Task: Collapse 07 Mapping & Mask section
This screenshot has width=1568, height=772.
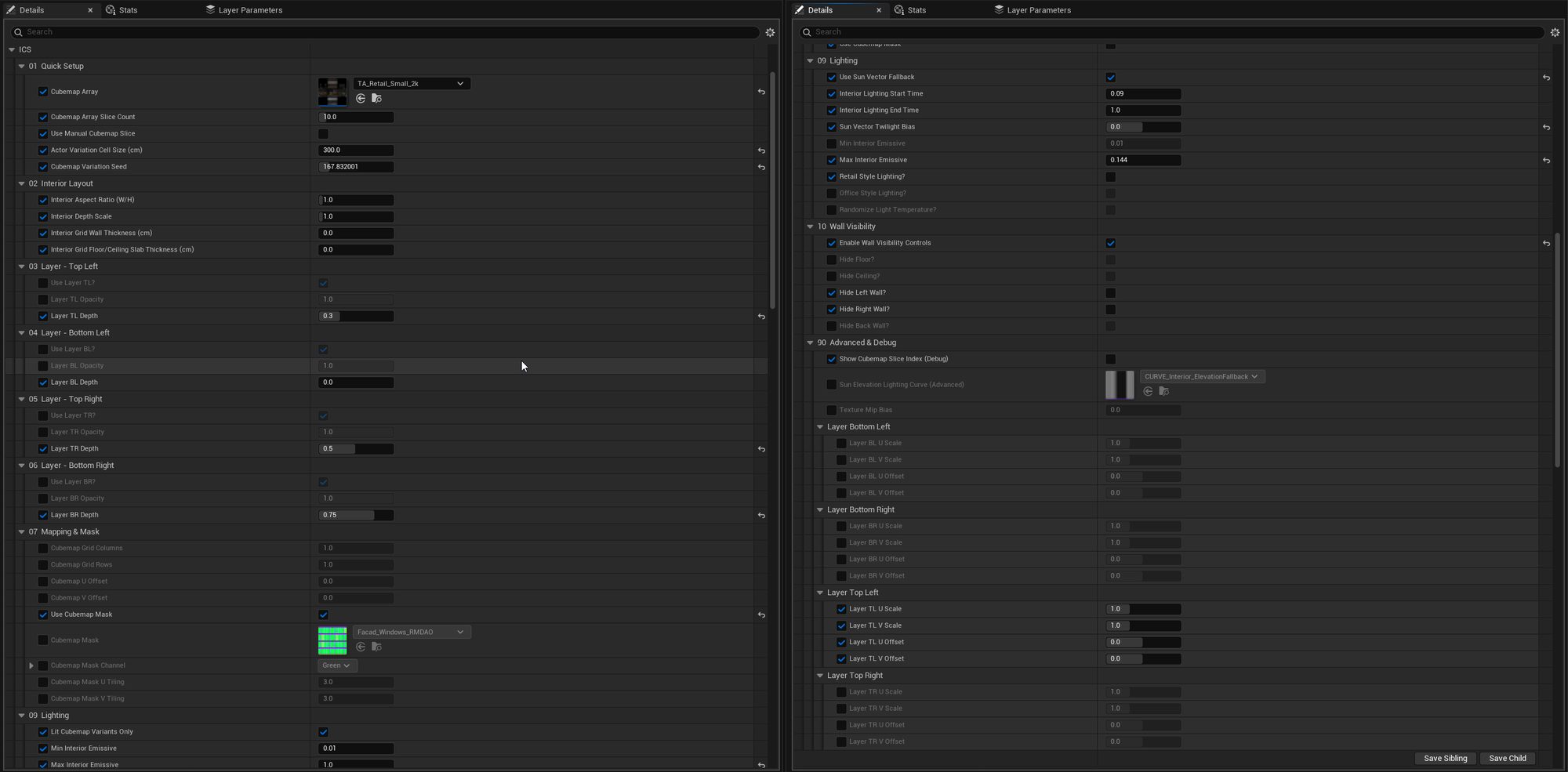Action: (21, 532)
